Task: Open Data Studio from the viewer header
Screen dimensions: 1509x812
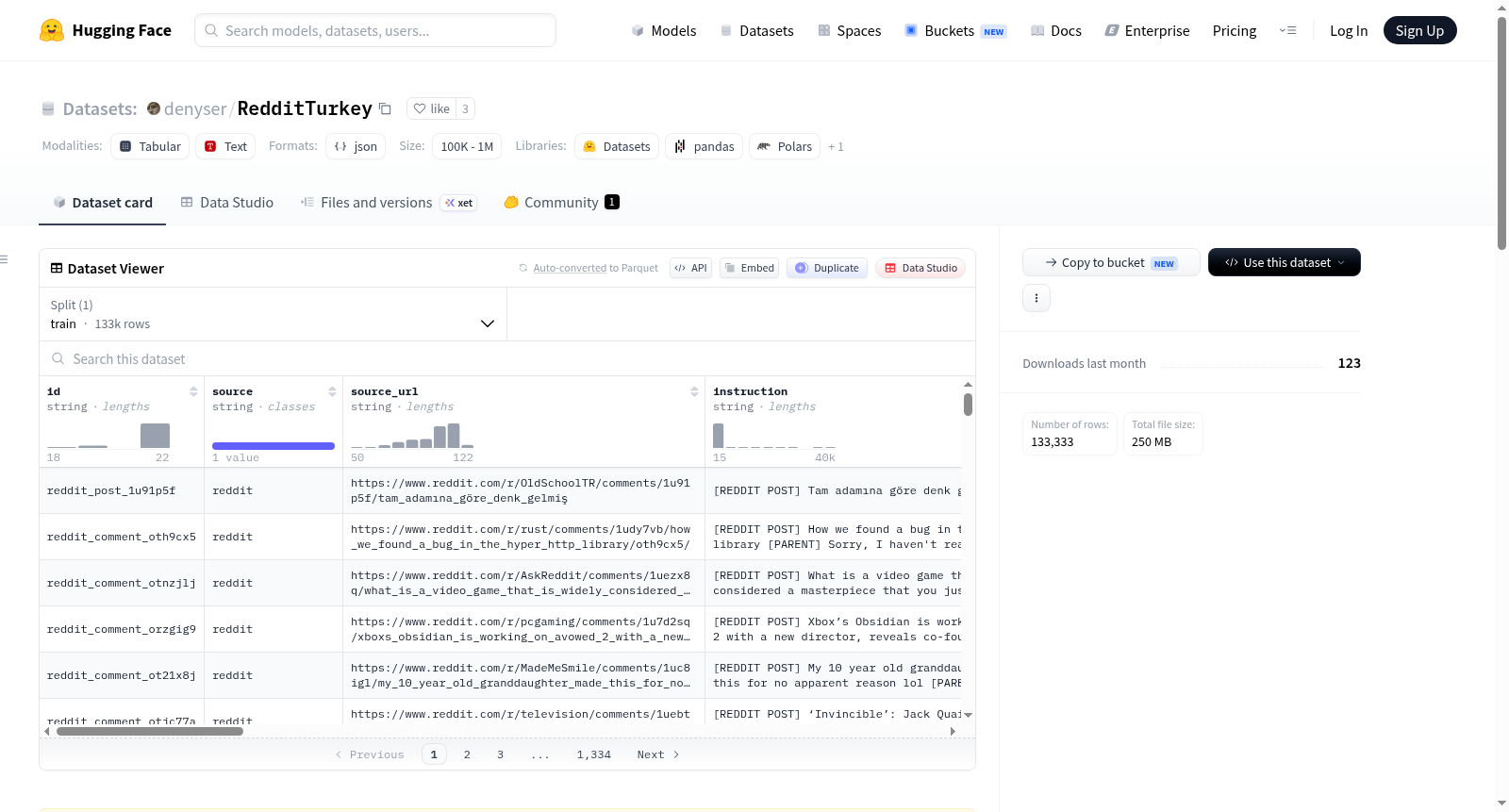Action: pyautogui.click(x=920, y=268)
